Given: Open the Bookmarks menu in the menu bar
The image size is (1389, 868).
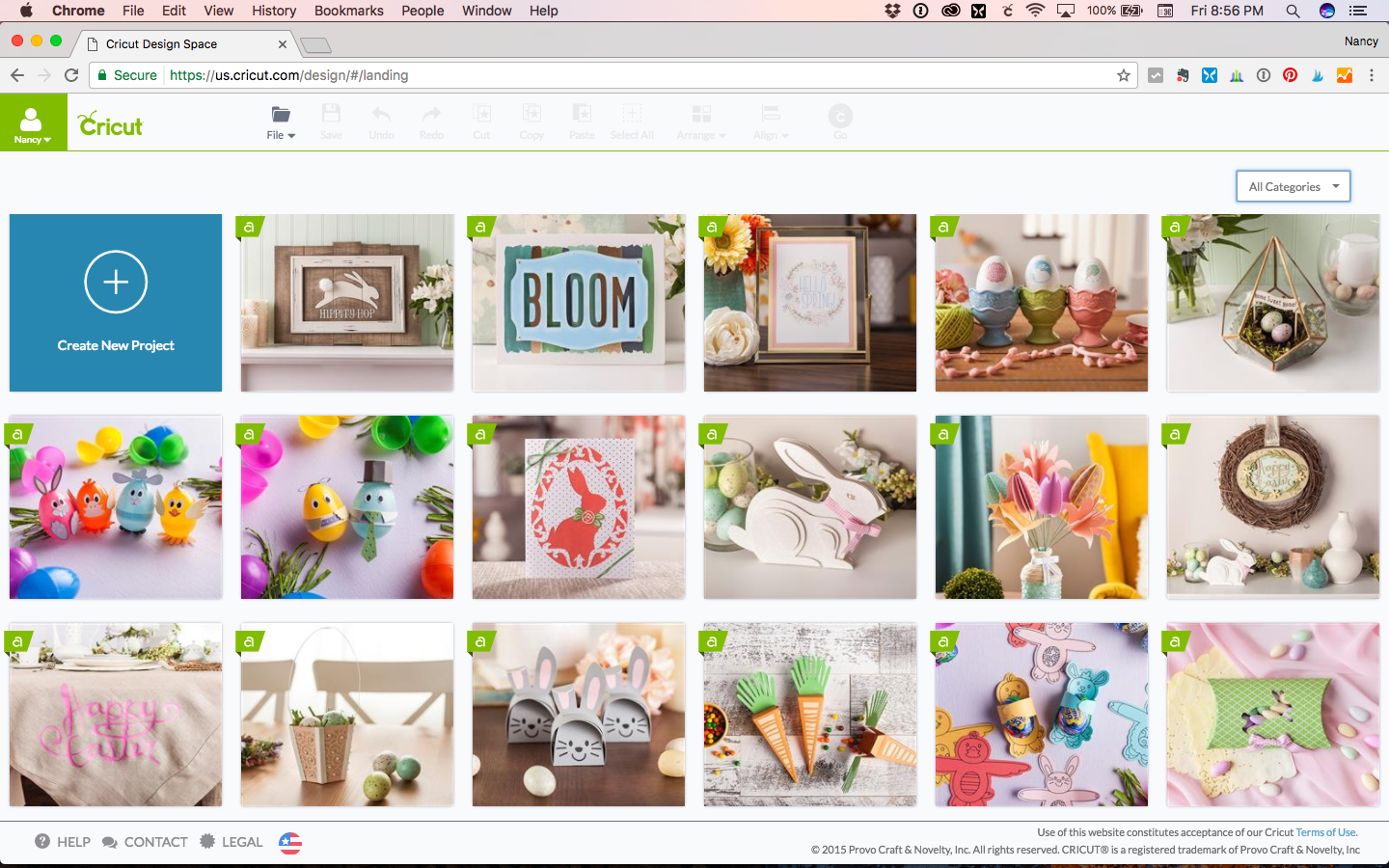Looking at the screenshot, I should tap(348, 11).
